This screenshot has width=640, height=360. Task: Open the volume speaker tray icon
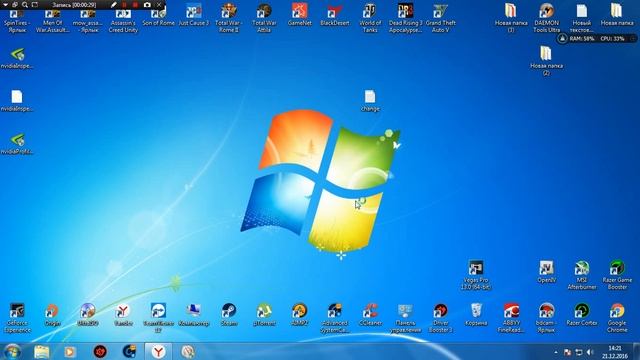(x=590, y=352)
